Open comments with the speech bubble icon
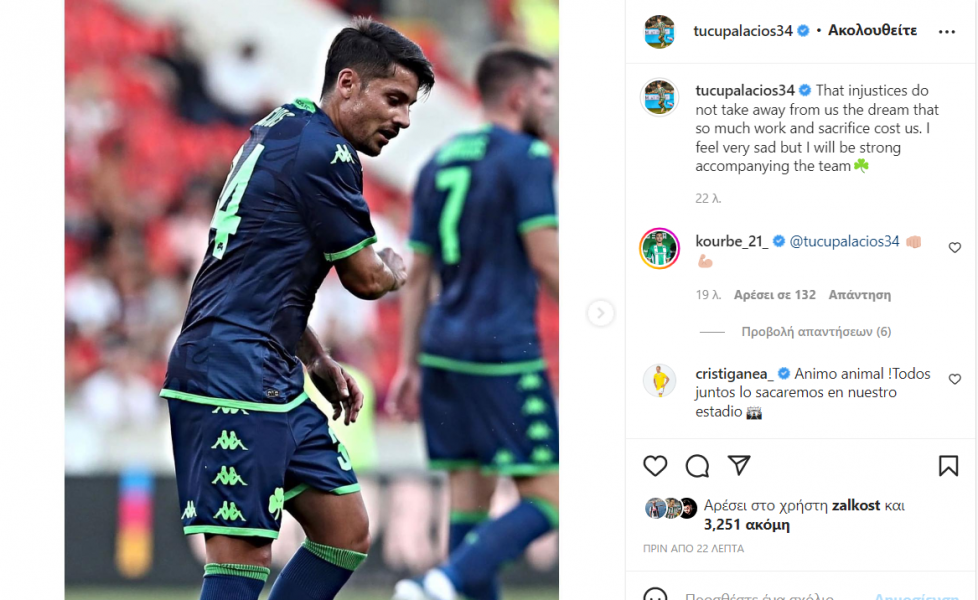The width and height of the screenshot is (978, 600). tap(697, 466)
